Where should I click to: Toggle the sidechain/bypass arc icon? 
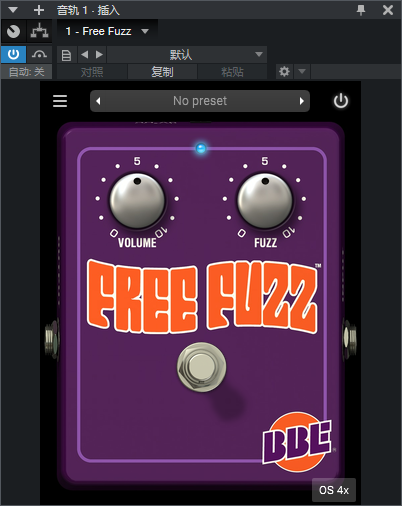point(39,54)
